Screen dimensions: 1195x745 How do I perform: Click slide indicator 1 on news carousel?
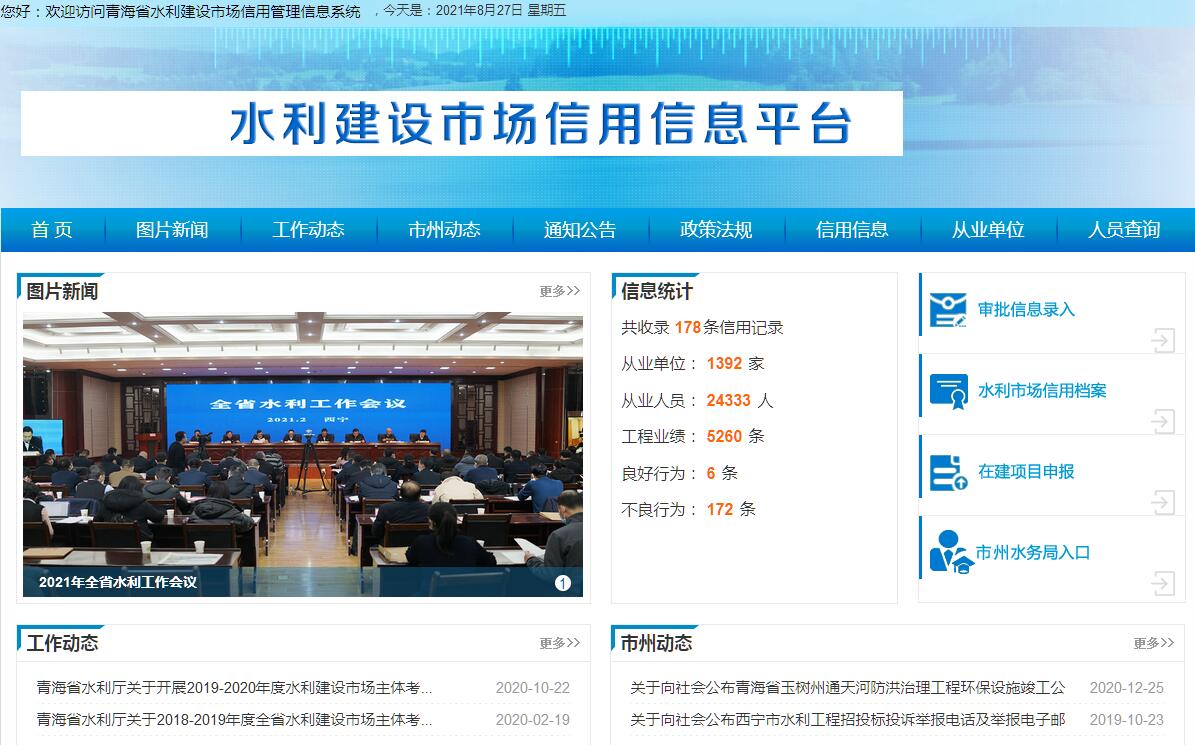(x=563, y=583)
